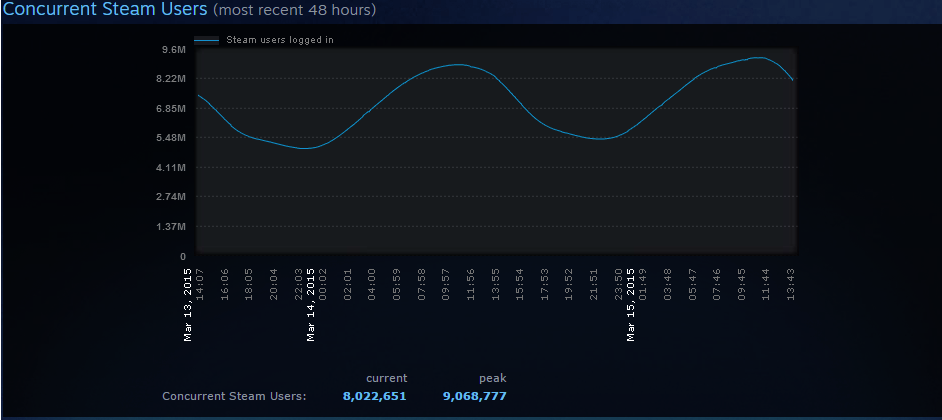Click the 'Mar 15, 2015' date label
This screenshot has height=420, width=942.
[x=631, y=305]
